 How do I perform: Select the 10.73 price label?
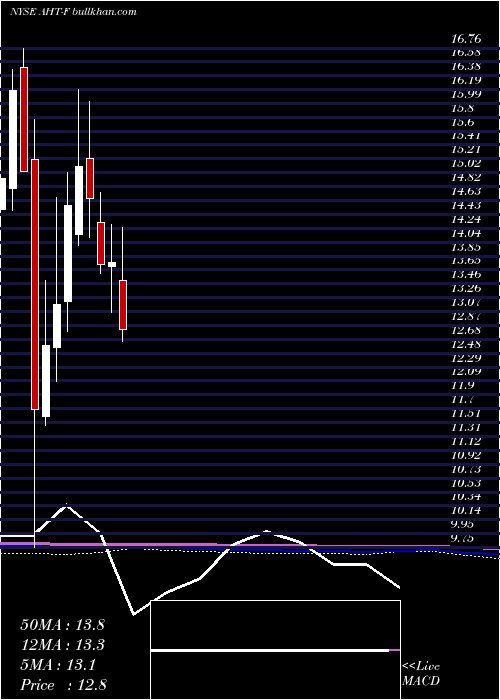point(466,469)
